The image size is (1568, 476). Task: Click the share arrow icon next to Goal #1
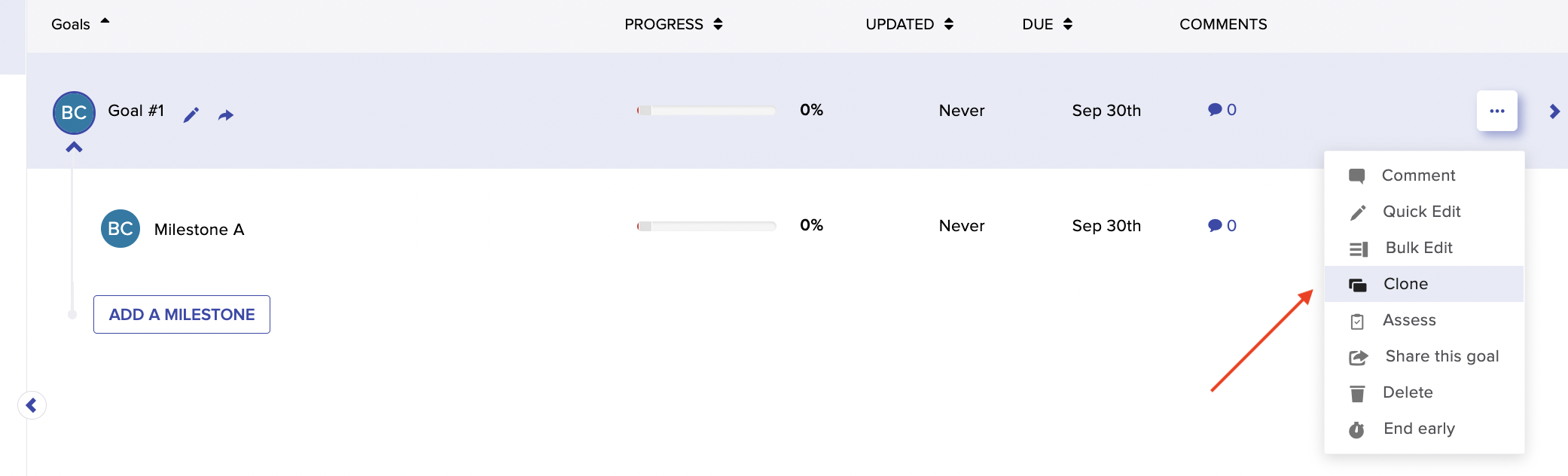click(226, 115)
